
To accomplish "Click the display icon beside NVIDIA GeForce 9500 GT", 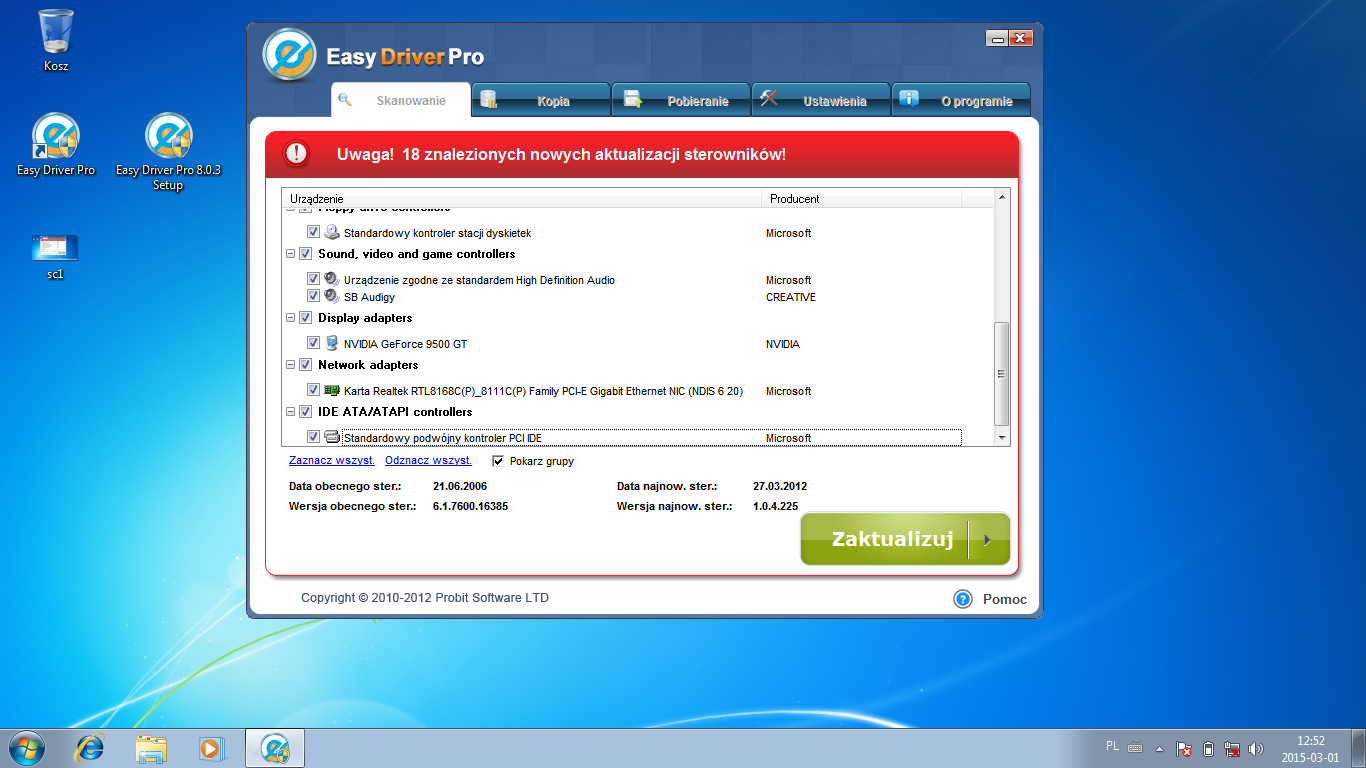I will tap(332, 344).
